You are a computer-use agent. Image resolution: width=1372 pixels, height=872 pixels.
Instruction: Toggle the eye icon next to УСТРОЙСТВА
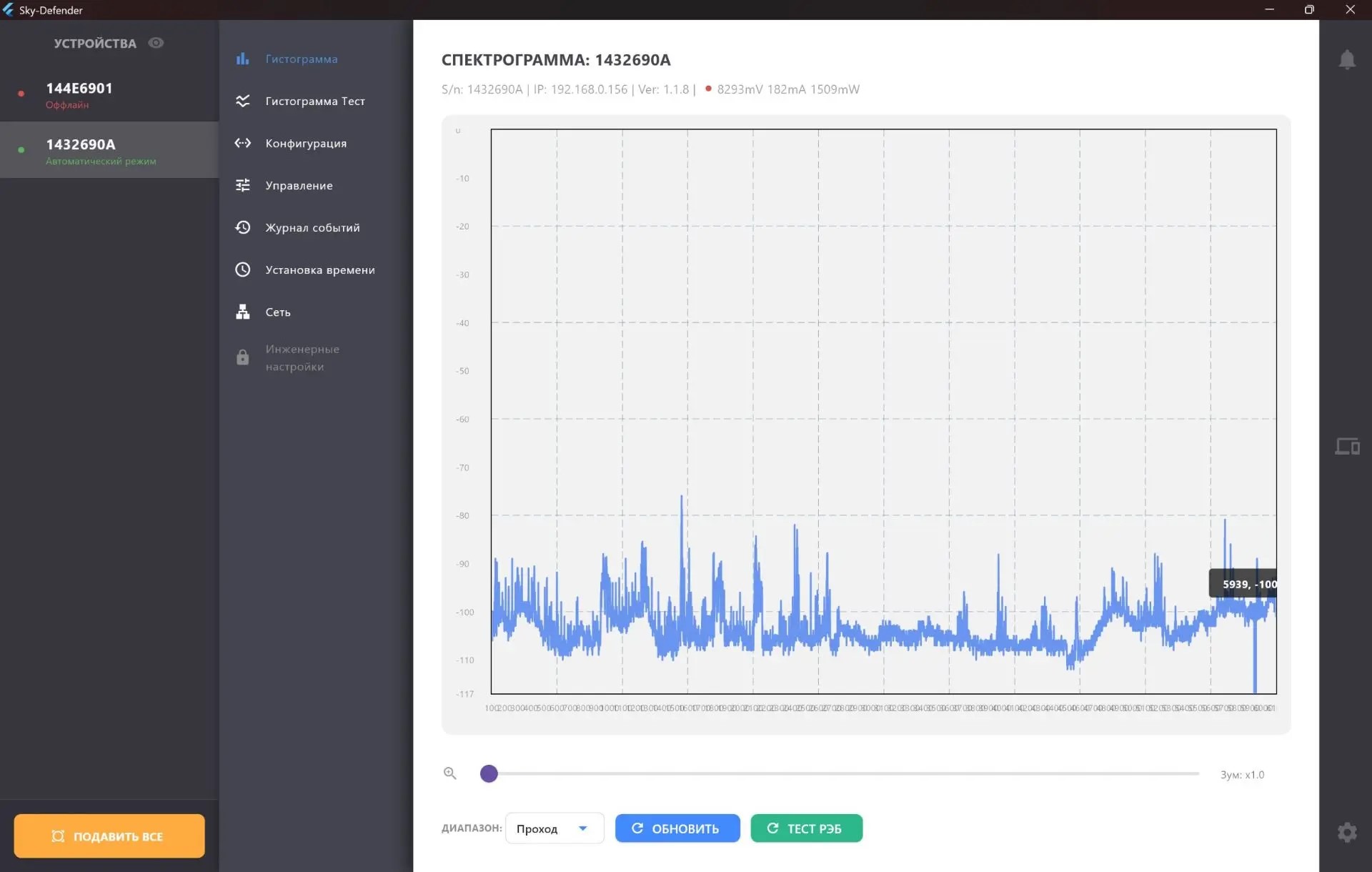(156, 43)
